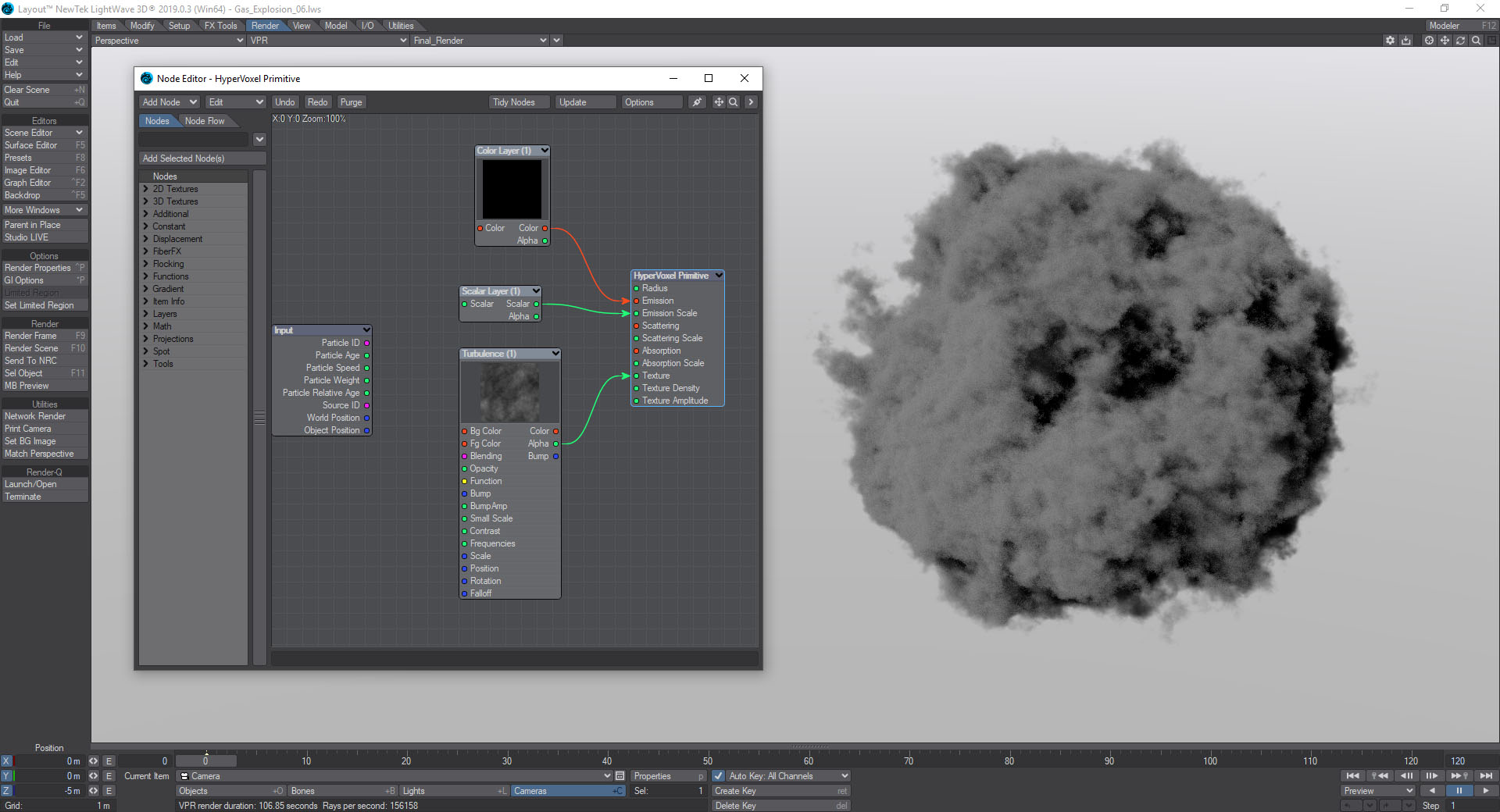This screenshot has width=1500, height=812.
Task: Click the viewport rotate icon
Action: point(1460,41)
